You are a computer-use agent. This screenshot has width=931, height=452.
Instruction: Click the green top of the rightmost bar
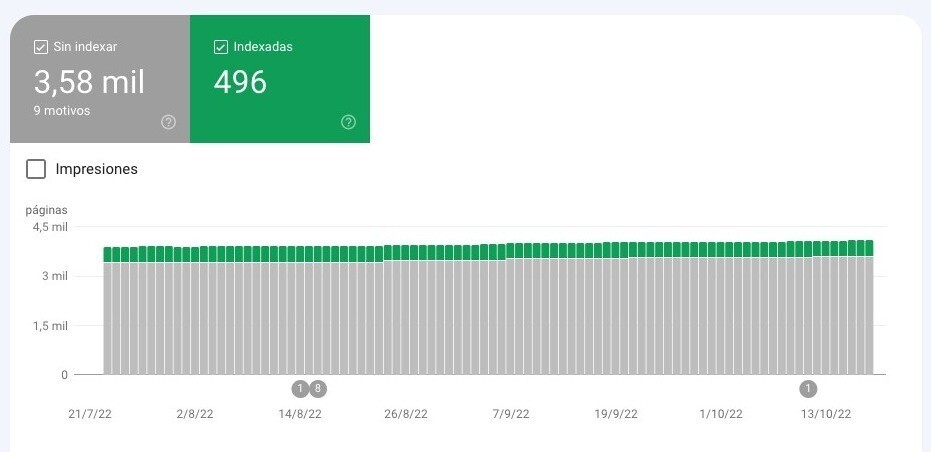click(868, 248)
